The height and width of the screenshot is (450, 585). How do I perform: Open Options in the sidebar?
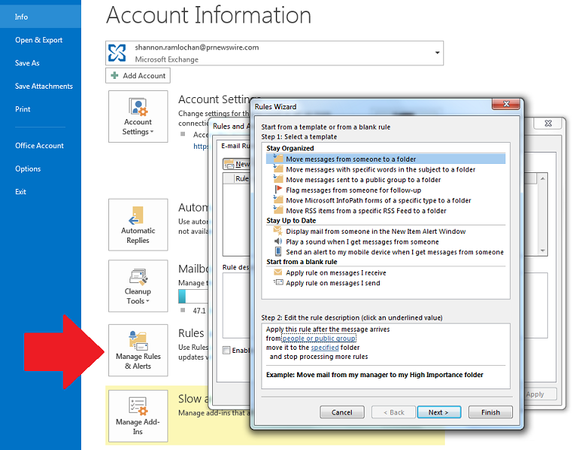(28, 169)
